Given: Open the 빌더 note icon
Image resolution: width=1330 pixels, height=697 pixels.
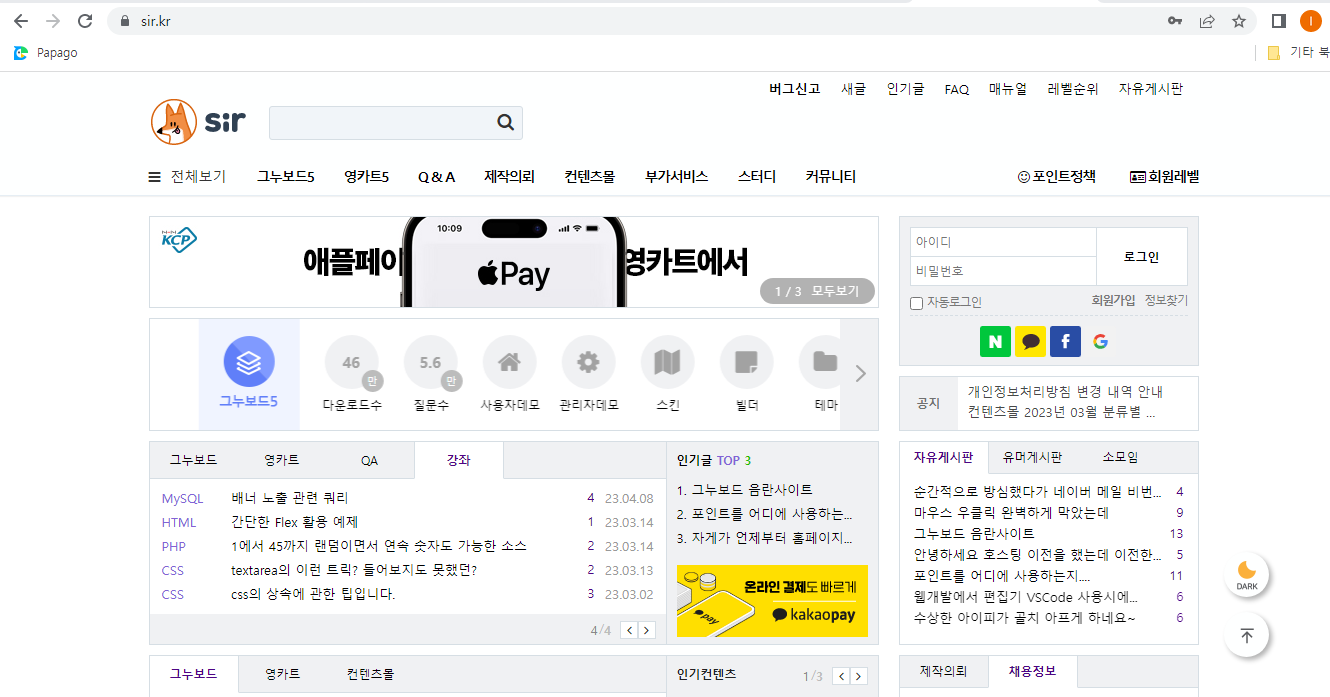Looking at the screenshot, I should click(747, 362).
